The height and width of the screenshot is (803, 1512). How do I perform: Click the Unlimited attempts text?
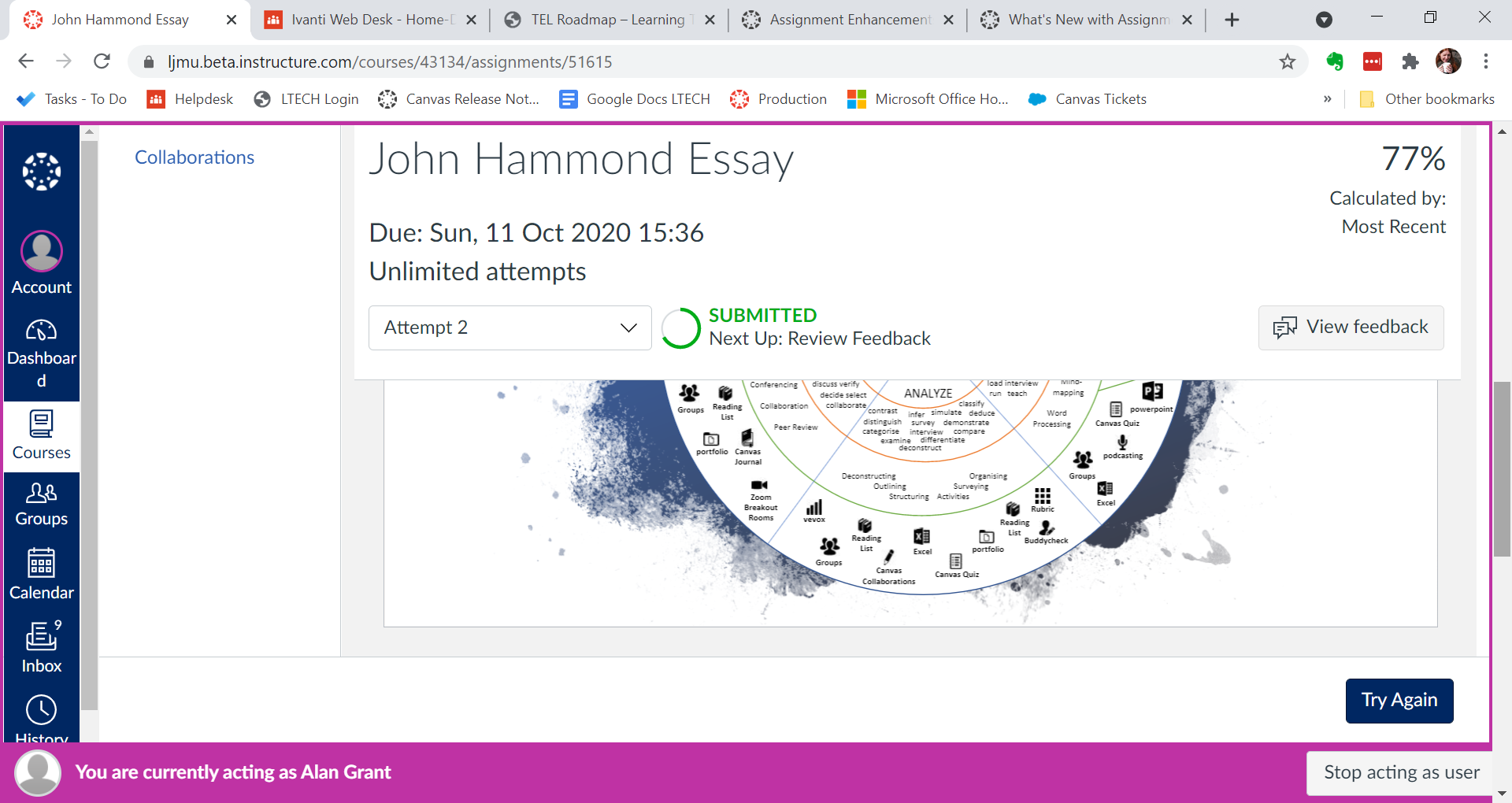(x=477, y=272)
